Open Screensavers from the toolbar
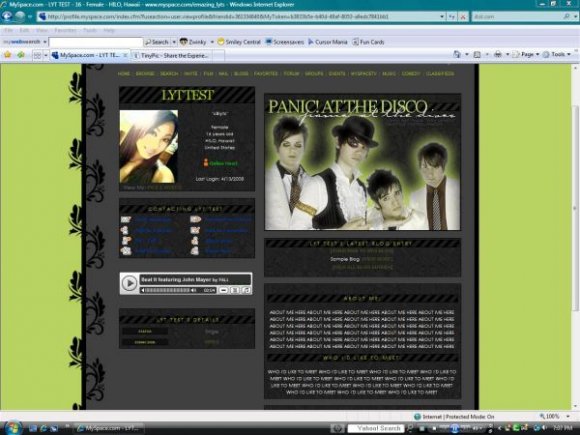Image resolution: width=580 pixels, height=435 pixels. [285, 42]
